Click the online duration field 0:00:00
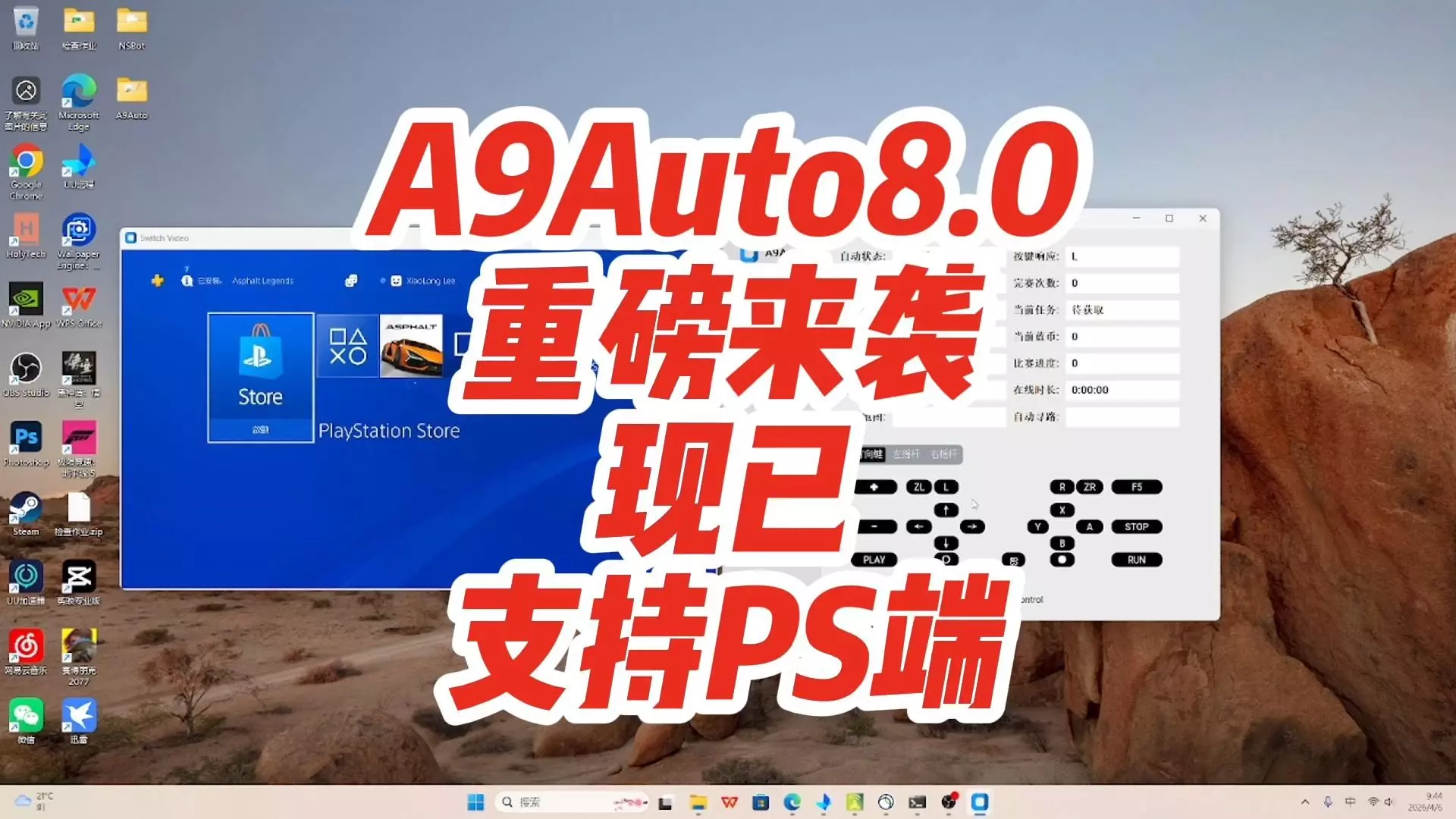Viewport: 1456px width, 819px height. (1122, 390)
